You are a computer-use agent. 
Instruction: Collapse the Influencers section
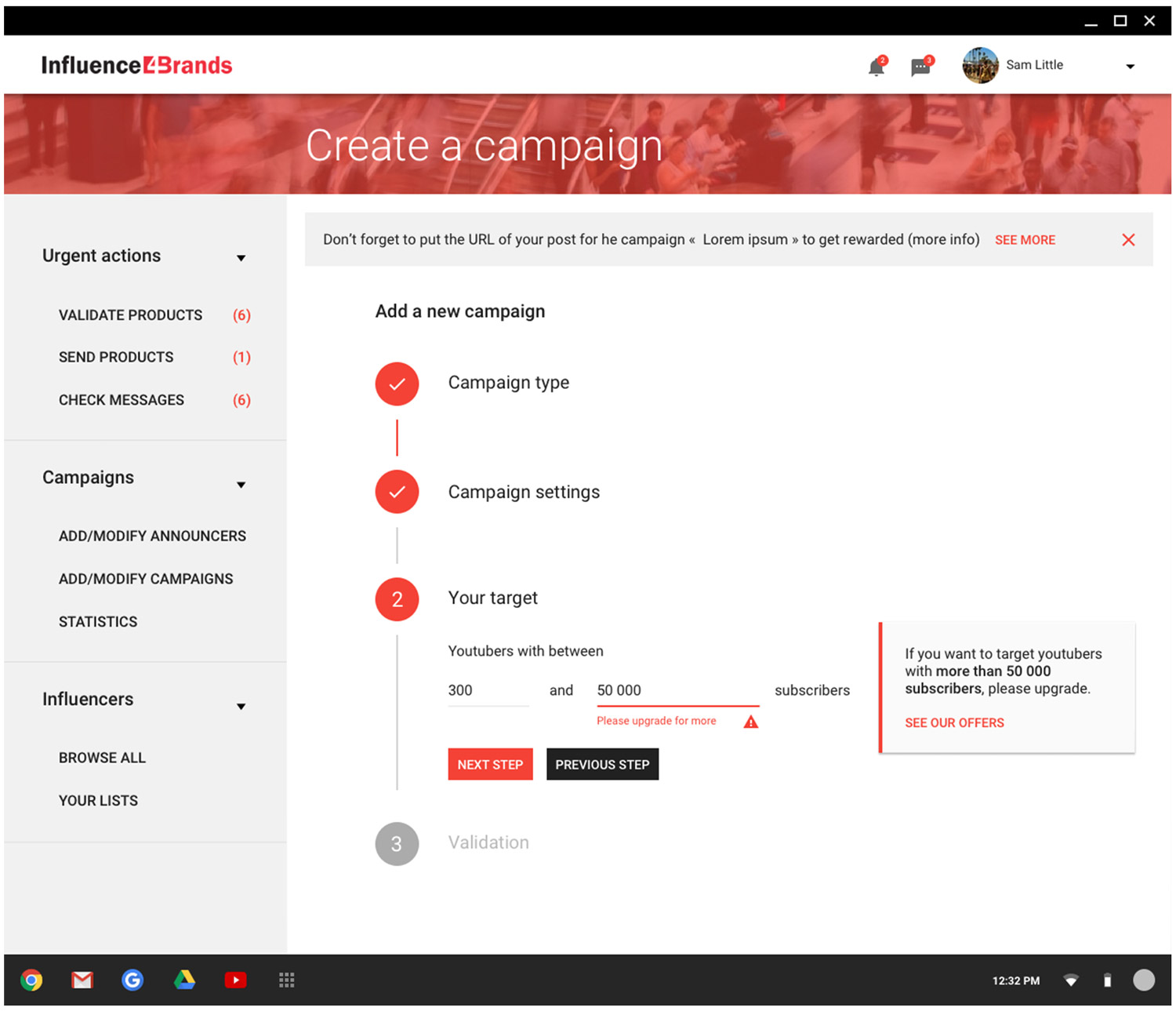pos(241,707)
